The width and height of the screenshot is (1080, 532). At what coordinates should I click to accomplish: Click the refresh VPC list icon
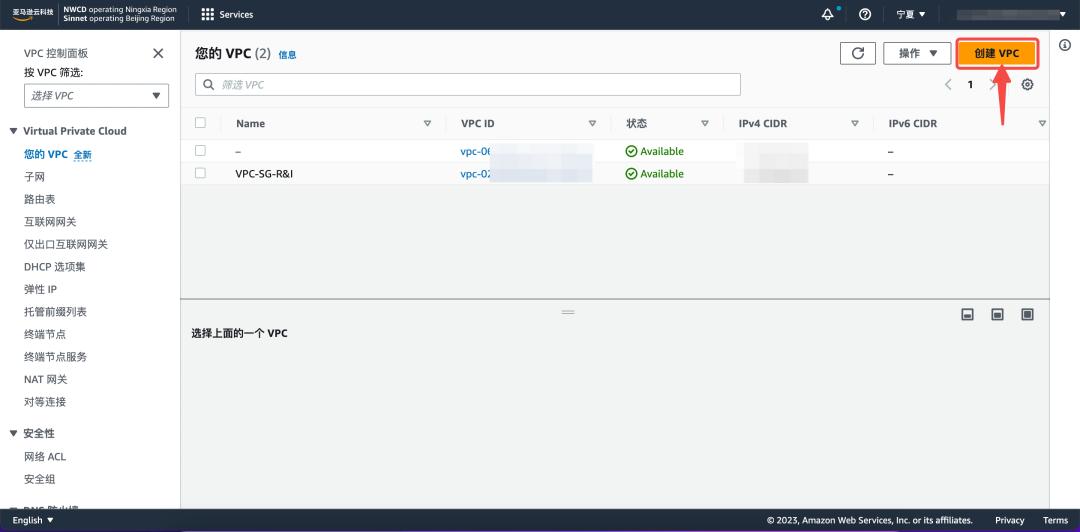tap(857, 54)
